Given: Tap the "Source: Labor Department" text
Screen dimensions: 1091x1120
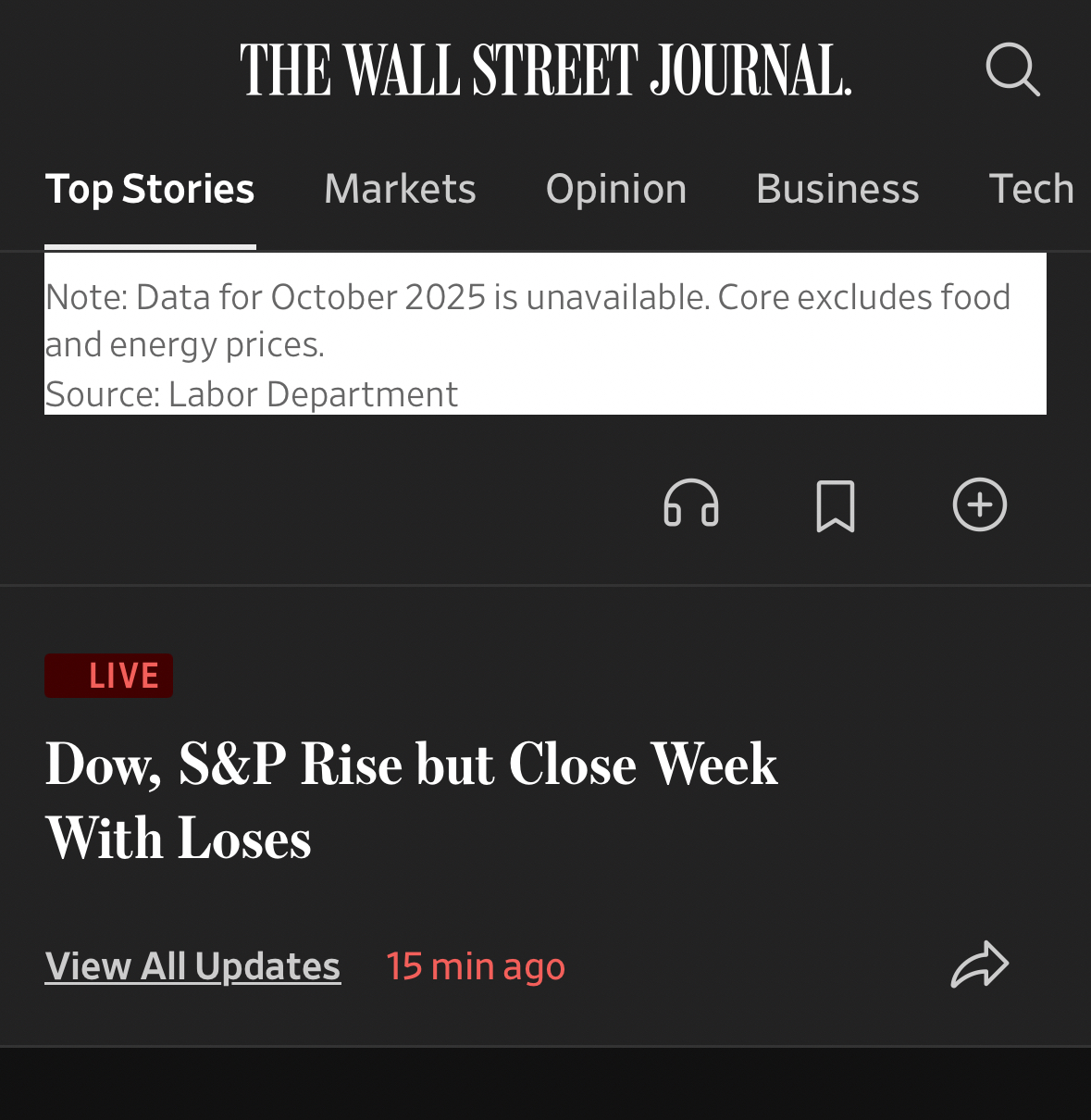Looking at the screenshot, I should click(x=252, y=394).
